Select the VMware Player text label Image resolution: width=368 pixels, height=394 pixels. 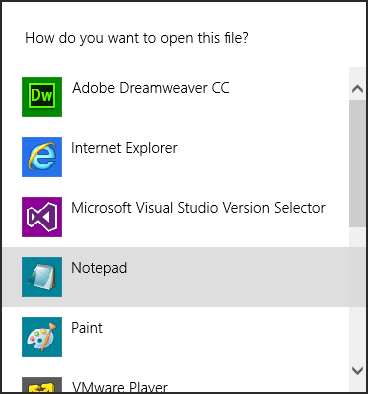coord(120,387)
